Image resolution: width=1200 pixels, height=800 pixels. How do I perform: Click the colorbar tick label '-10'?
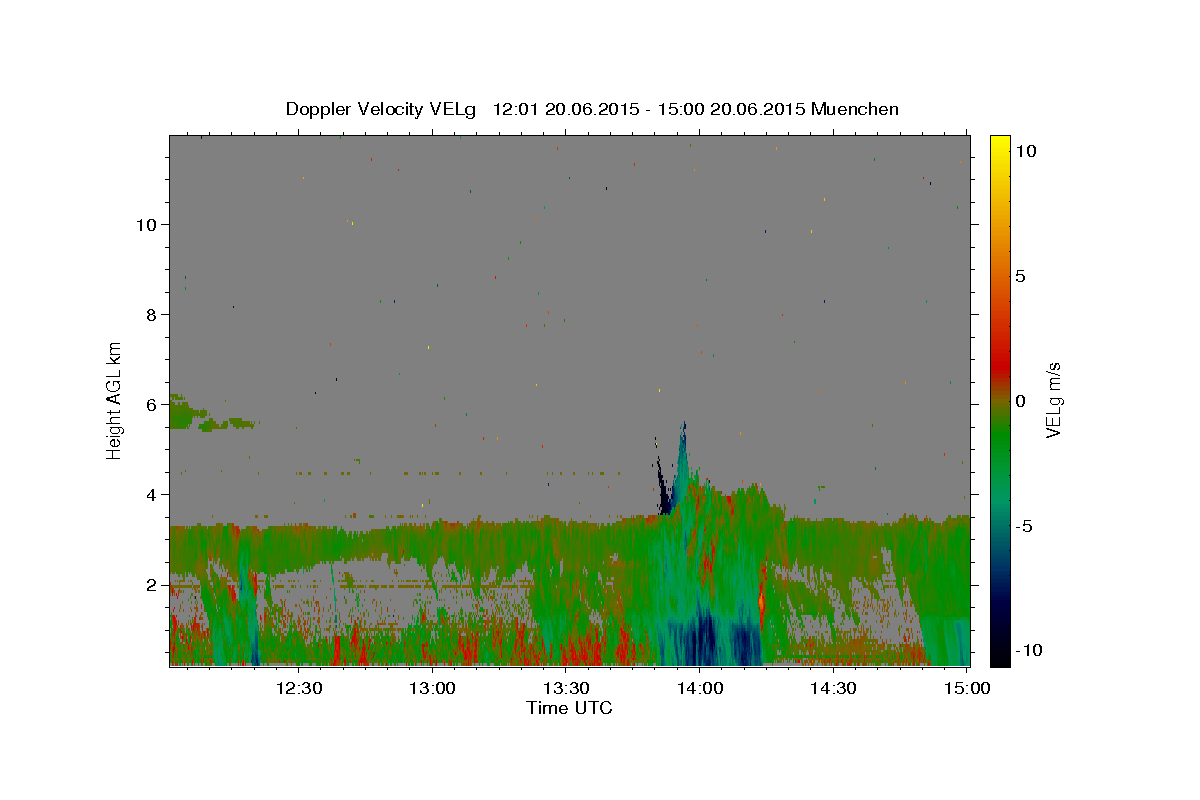1029,650
